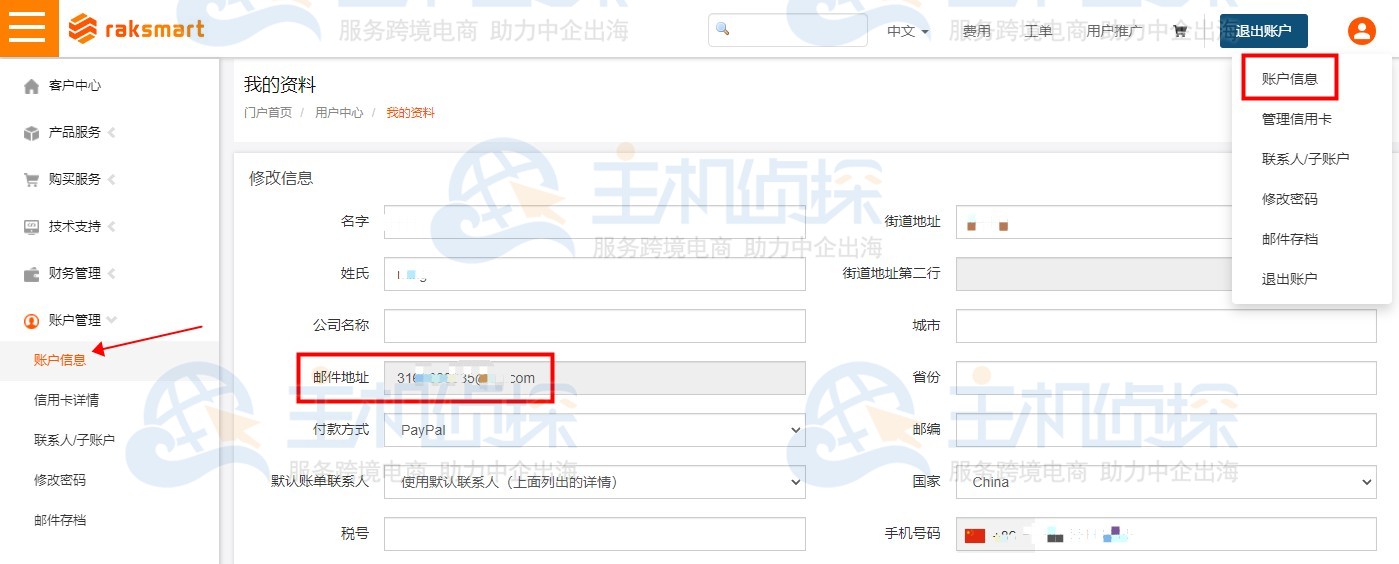This screenshot has height=564, width=1399.
Task: Choose 账户信息 in the user dropdown menu
Action: point(1290,79)
